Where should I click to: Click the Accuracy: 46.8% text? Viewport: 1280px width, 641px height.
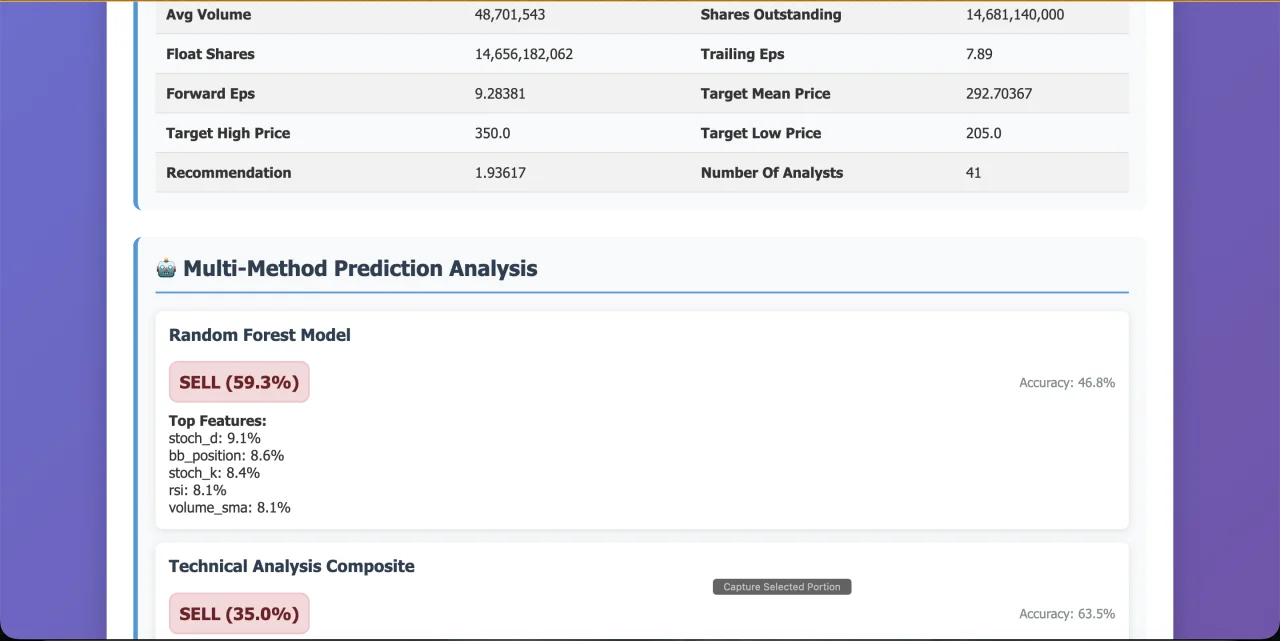pyautogui.click(x=1067, y=383)
